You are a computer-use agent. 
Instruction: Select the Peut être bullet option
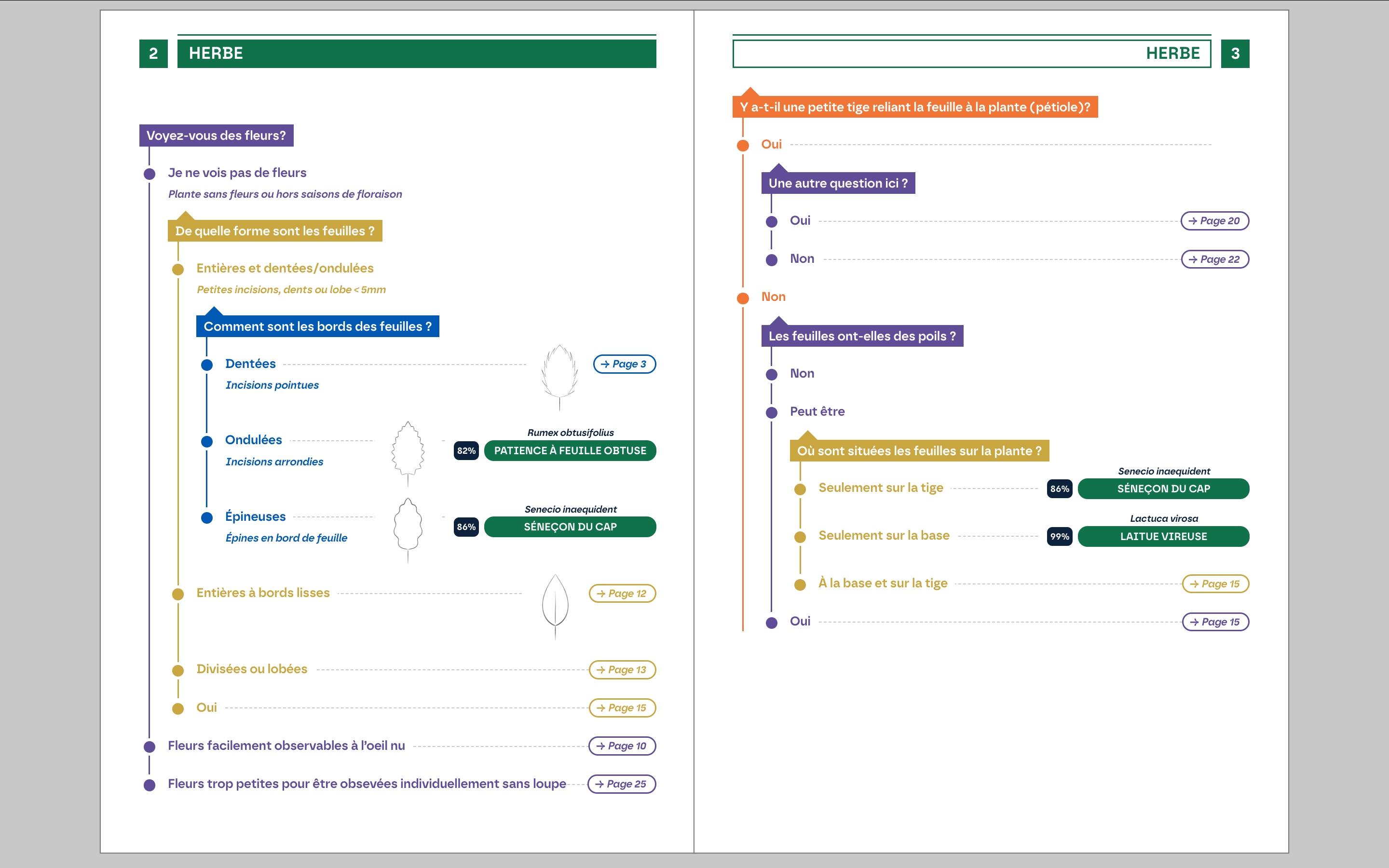click(x=771, y=412)
